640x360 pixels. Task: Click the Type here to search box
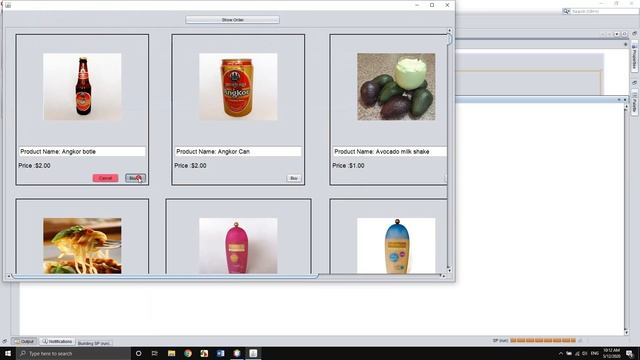(x=73, y=353)
